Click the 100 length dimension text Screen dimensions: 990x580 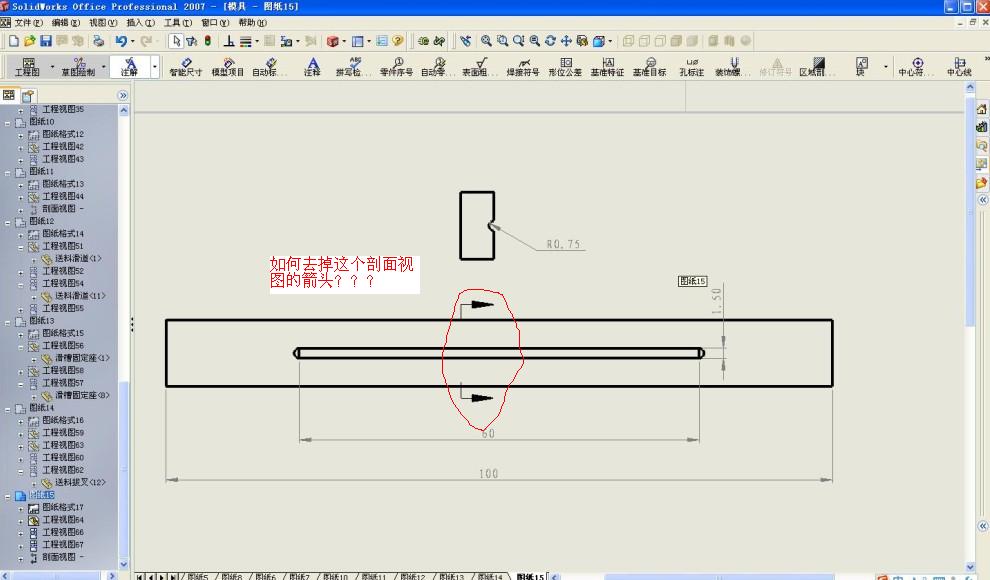point(489,473)
